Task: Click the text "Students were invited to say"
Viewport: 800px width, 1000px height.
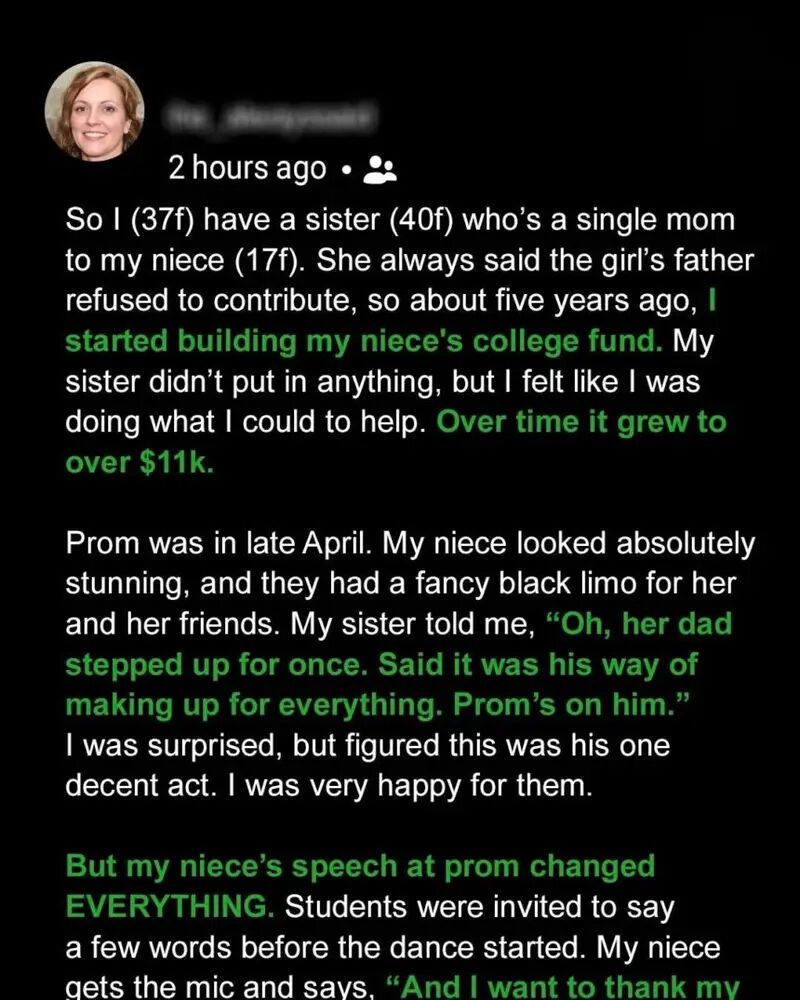Action: 480,906
